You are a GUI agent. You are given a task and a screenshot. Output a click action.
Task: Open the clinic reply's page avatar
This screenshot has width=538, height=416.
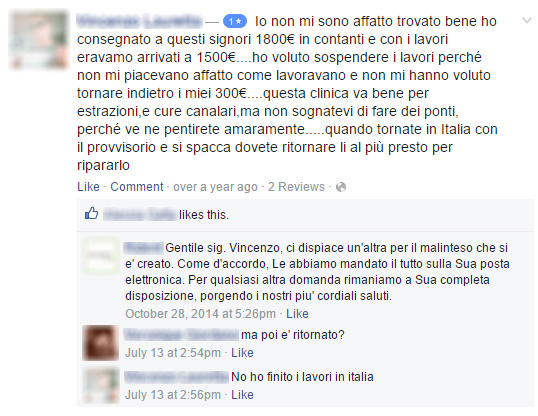(100, 255)
